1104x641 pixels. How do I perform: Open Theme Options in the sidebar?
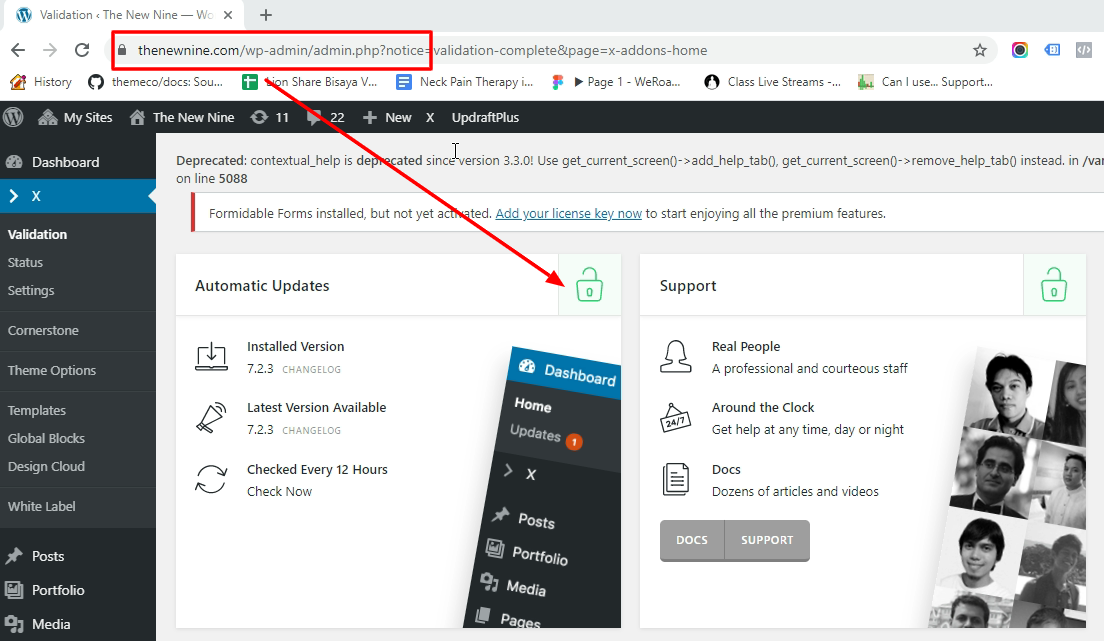click(51, 371)
